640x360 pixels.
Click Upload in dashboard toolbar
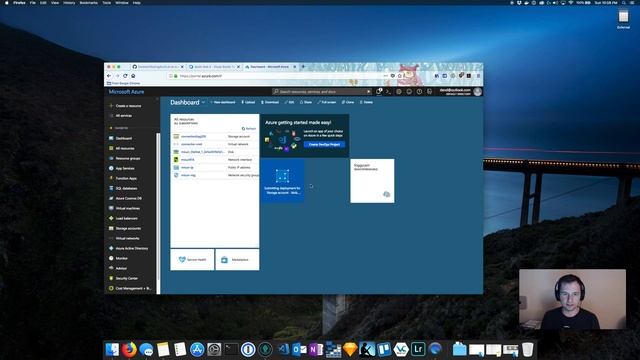tap(248, 102)
